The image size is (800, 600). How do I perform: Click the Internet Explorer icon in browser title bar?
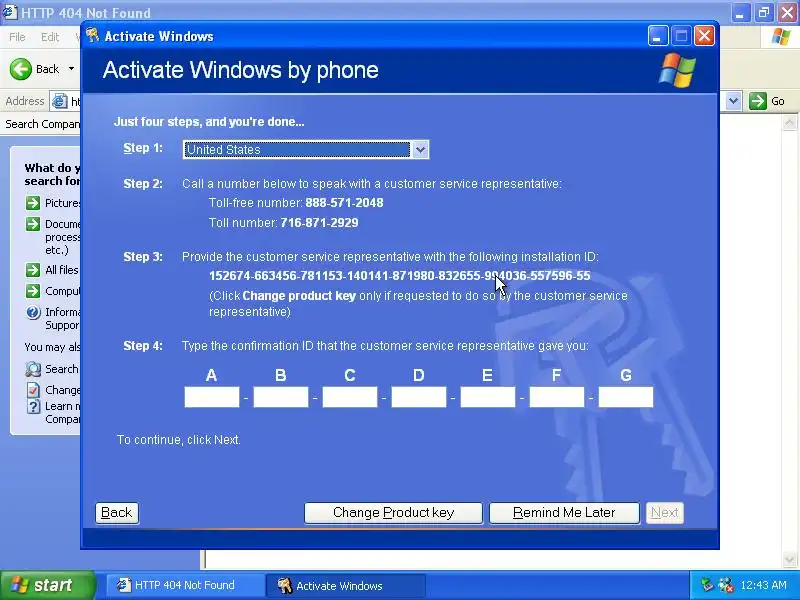click(x=10, y=11)
